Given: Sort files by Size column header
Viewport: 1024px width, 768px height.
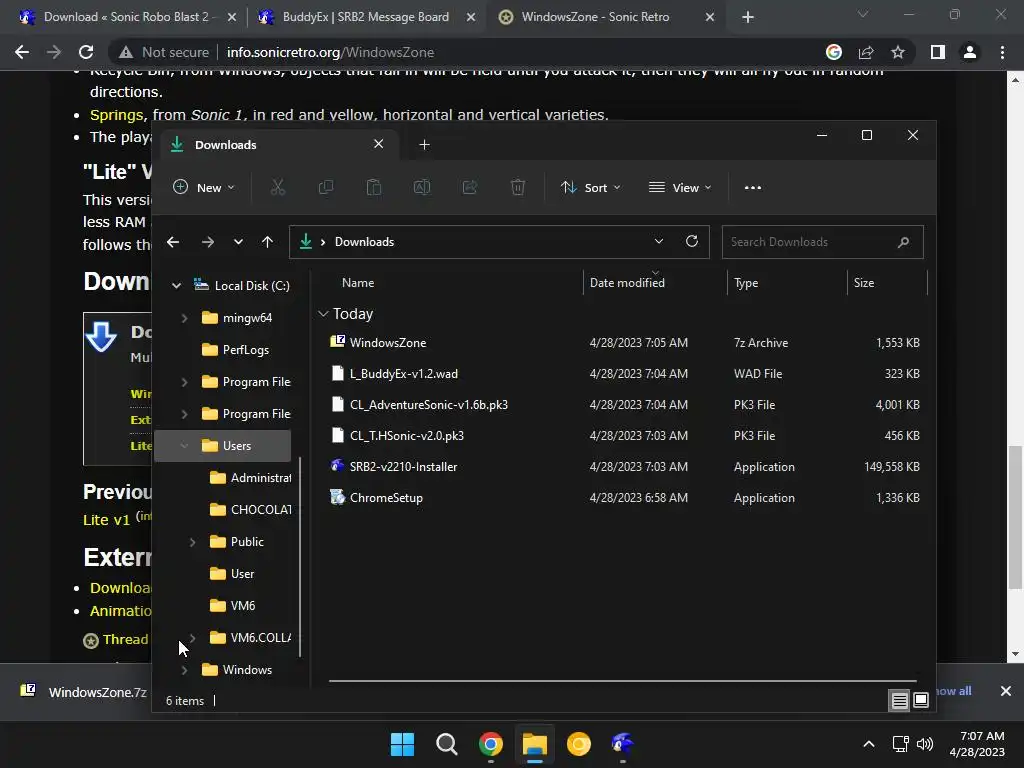Looking at the screenshot, I should 864,283.
